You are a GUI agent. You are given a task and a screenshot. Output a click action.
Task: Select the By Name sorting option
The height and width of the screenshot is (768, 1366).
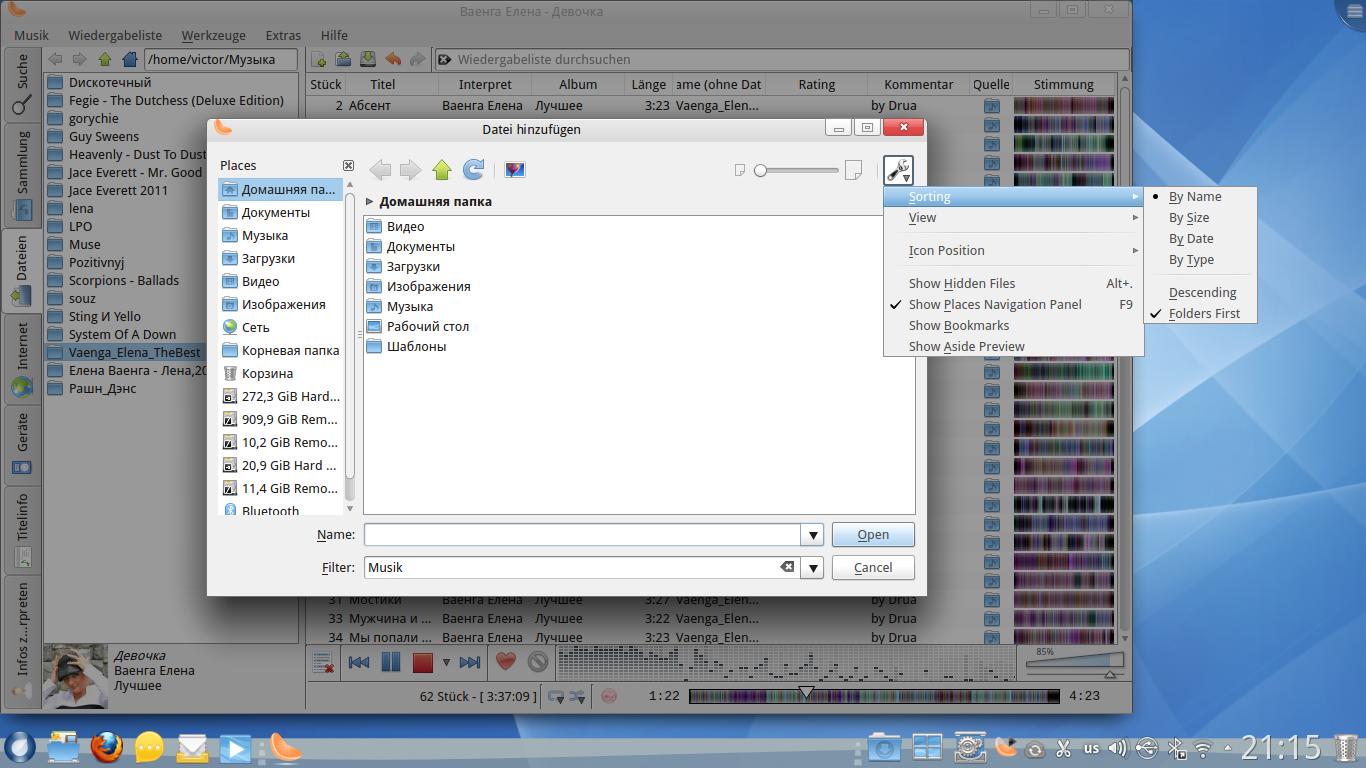tap(1194, 197)
